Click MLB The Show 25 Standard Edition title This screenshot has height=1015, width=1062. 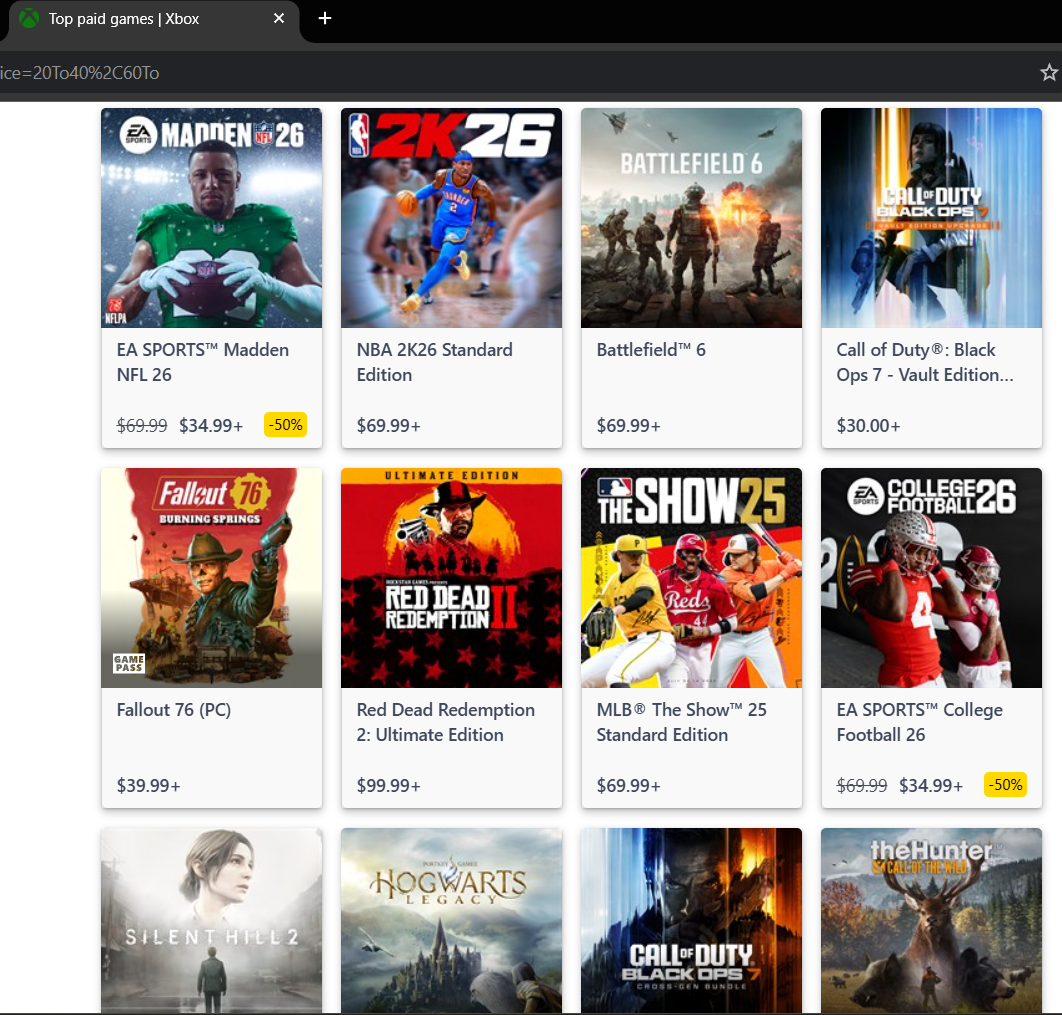point(681,722)
